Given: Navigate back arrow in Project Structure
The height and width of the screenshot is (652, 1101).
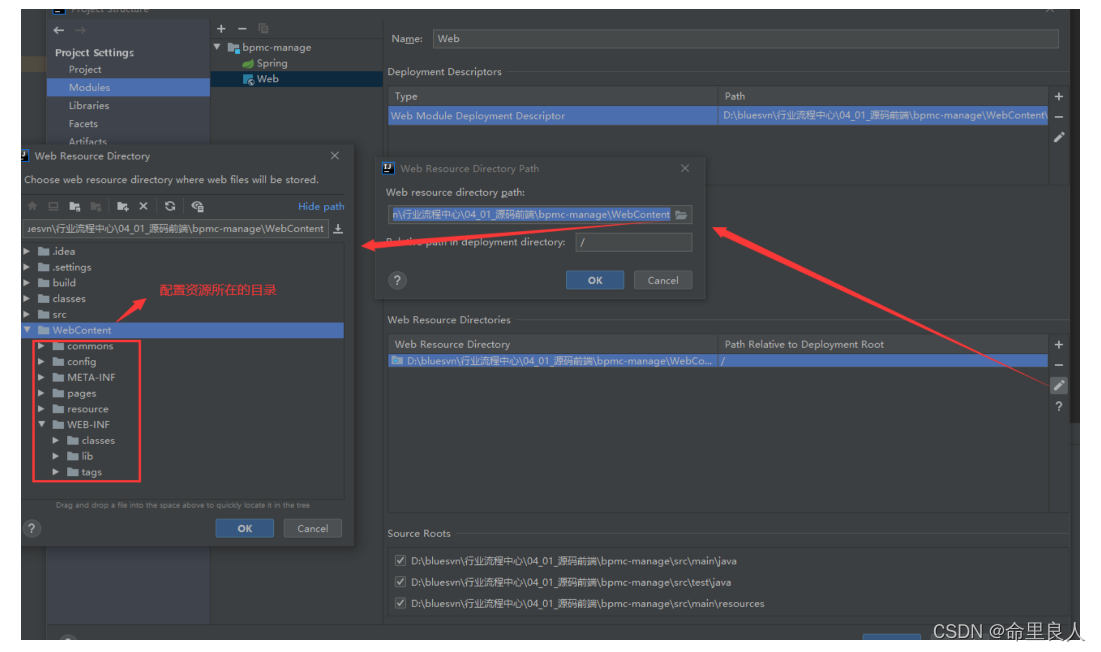Looking at the screenshot, I should [59, 30].
